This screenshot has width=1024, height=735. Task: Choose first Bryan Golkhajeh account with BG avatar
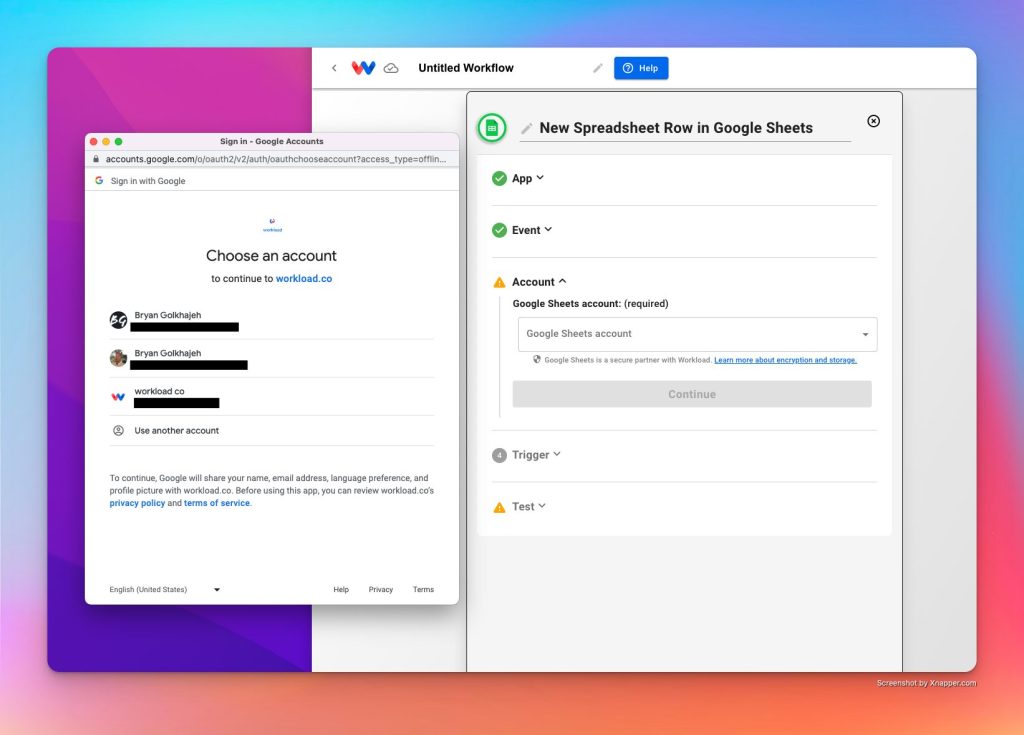[x=272, y=321]
